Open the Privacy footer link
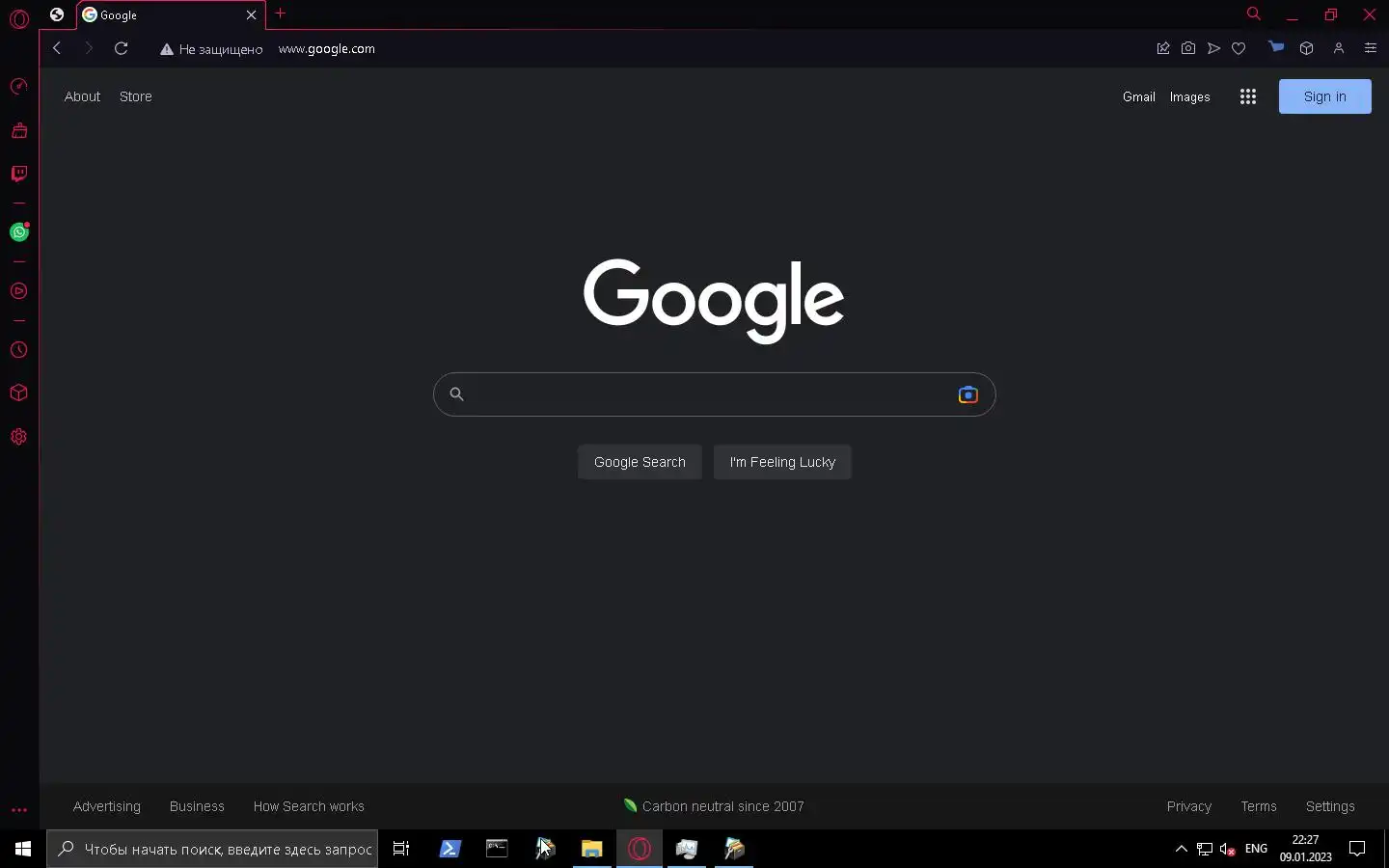 pos(1189,806)
